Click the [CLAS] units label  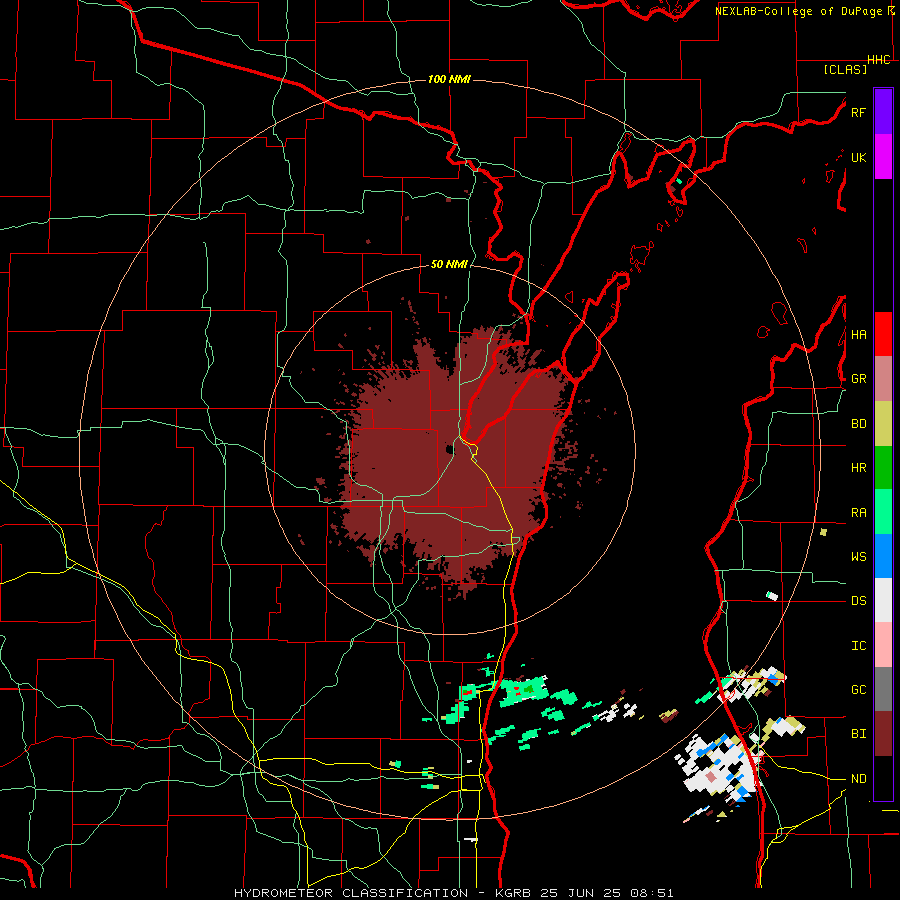click(845, 69)
